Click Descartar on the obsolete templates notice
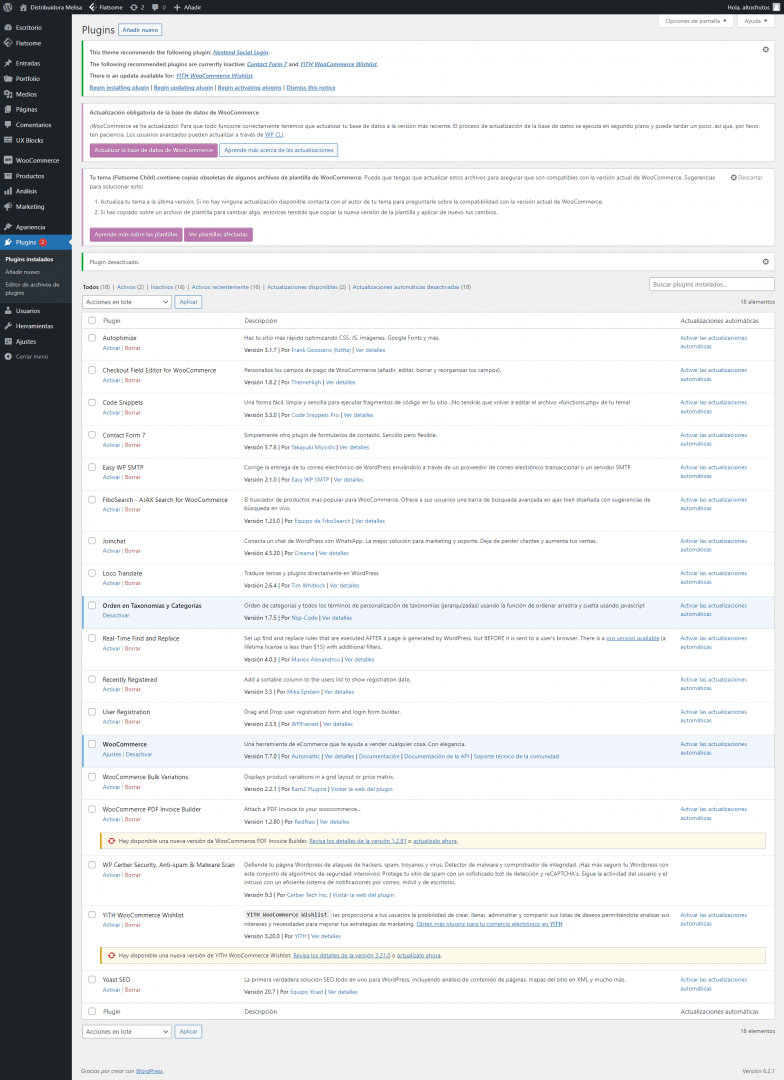 746,178
